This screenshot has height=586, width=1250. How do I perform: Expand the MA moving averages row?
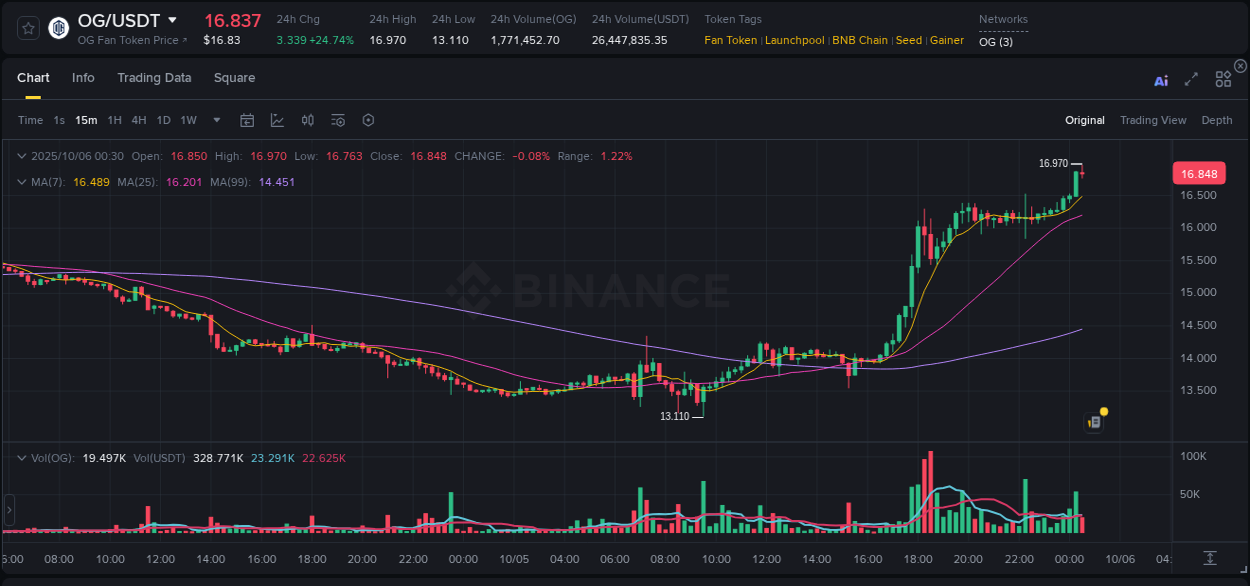coord(22,182)
